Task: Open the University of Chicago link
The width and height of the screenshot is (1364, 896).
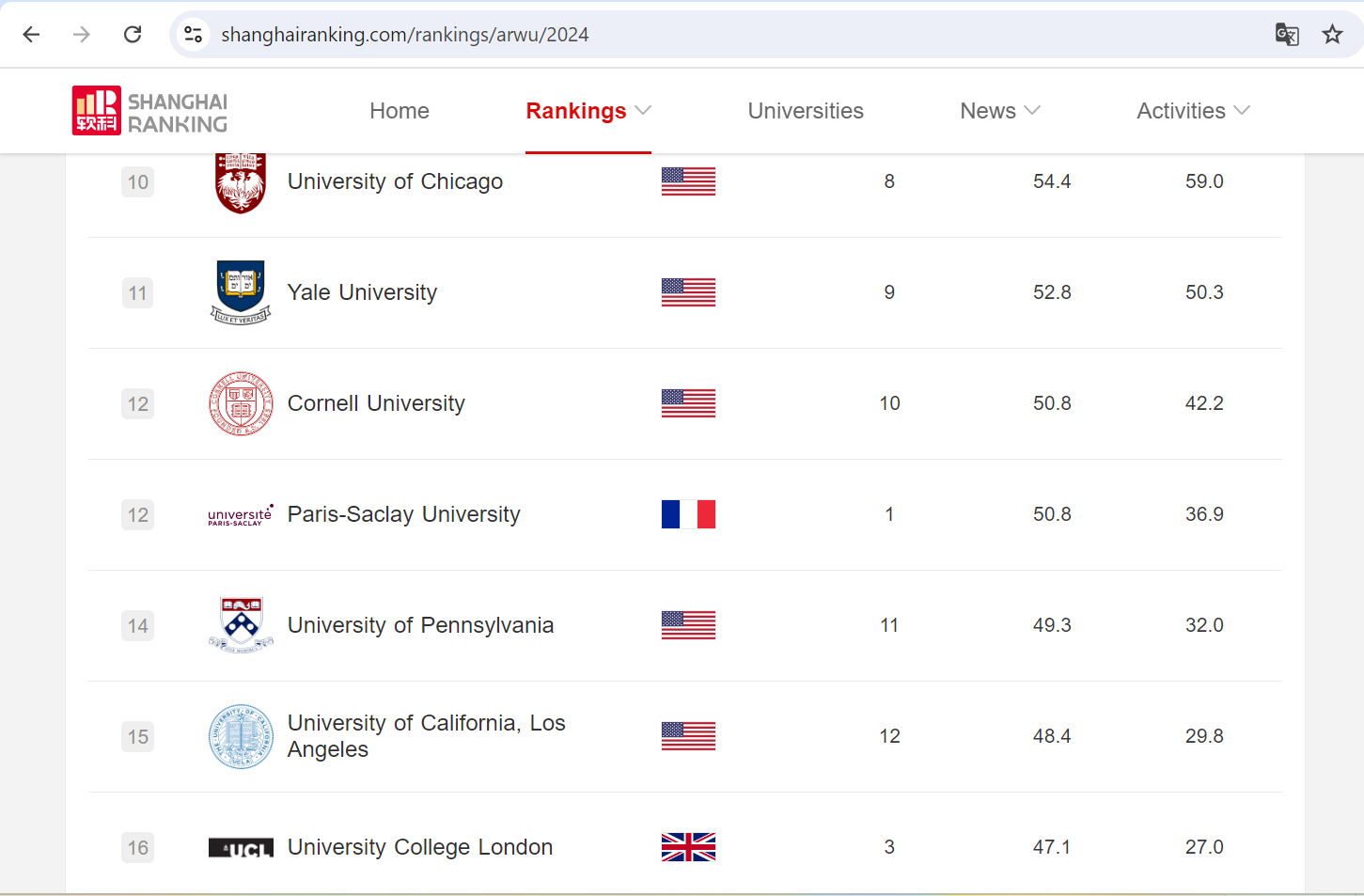Action: coord(395,181)
